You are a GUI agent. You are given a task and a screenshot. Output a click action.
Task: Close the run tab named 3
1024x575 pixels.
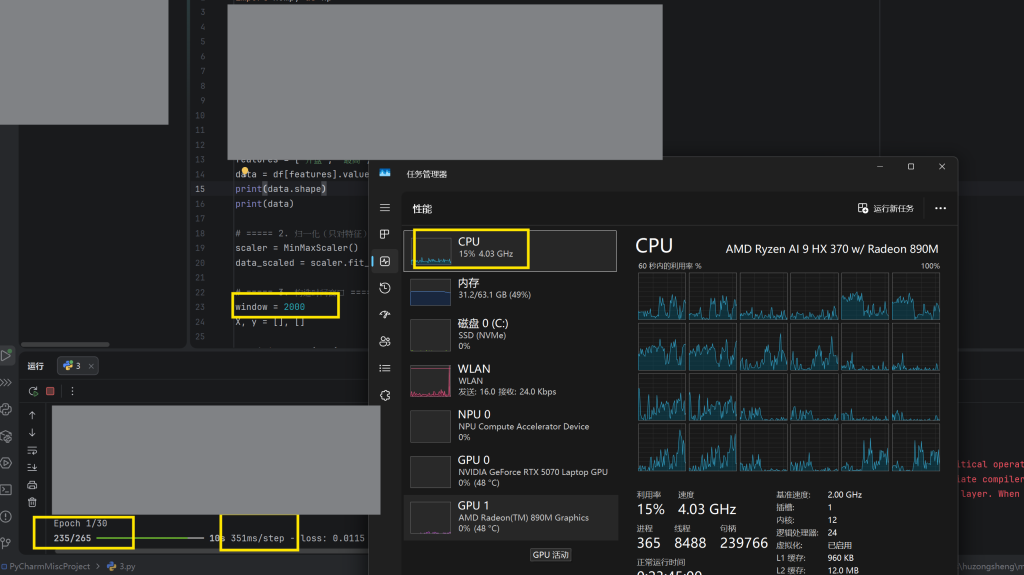[91, 367]
